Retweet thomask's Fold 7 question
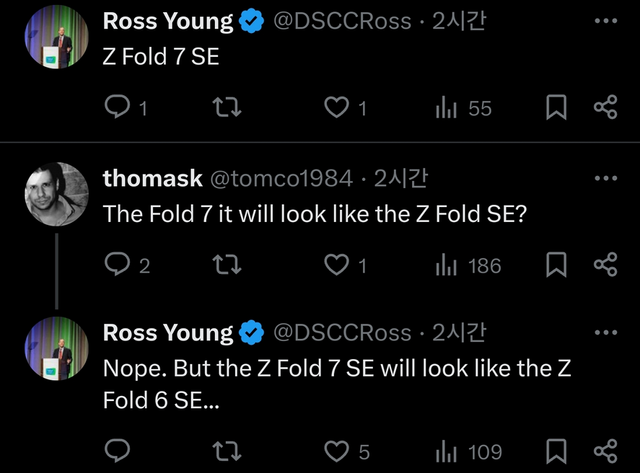 pos(229,265)
